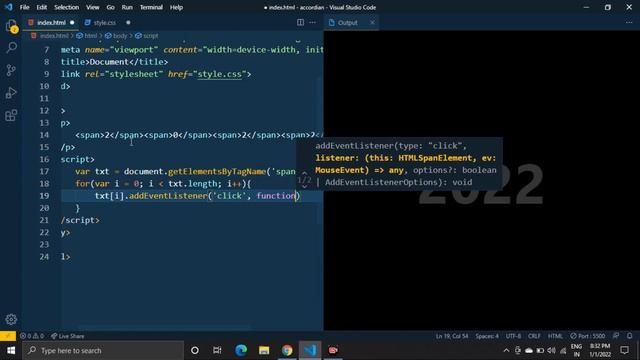The image size is (640, 360).
Task: Click the remote indicator in status bar
Action: click(x=8, y=336)
